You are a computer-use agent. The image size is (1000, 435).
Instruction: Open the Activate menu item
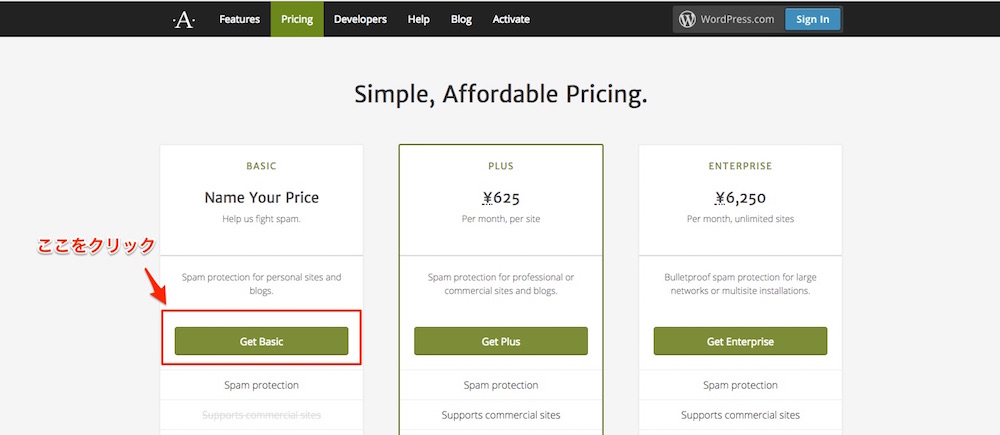(511, 19)
